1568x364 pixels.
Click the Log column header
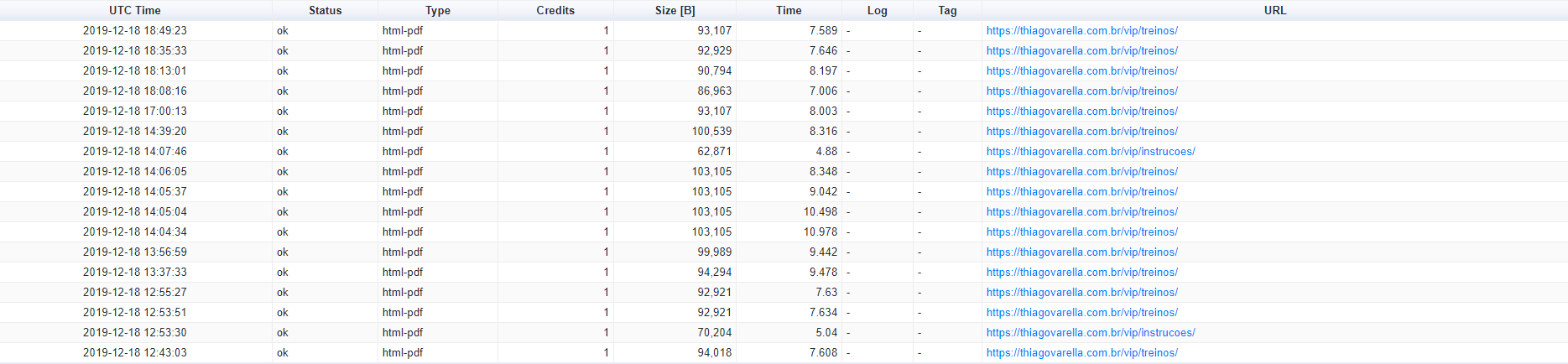point(877,11)
